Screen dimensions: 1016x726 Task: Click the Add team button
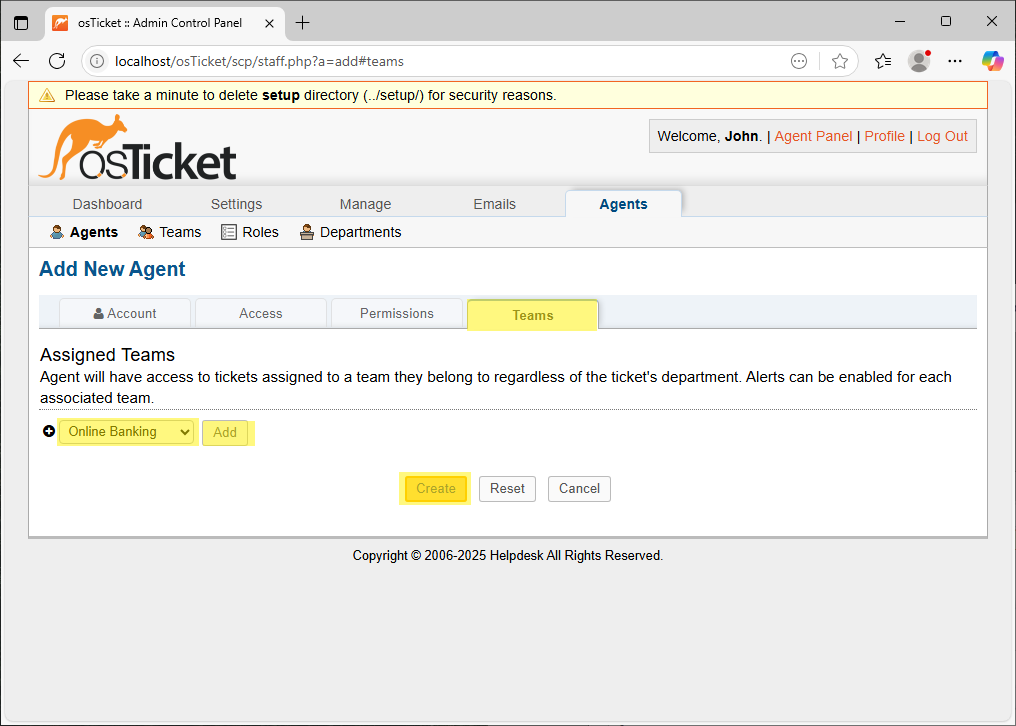225,432
